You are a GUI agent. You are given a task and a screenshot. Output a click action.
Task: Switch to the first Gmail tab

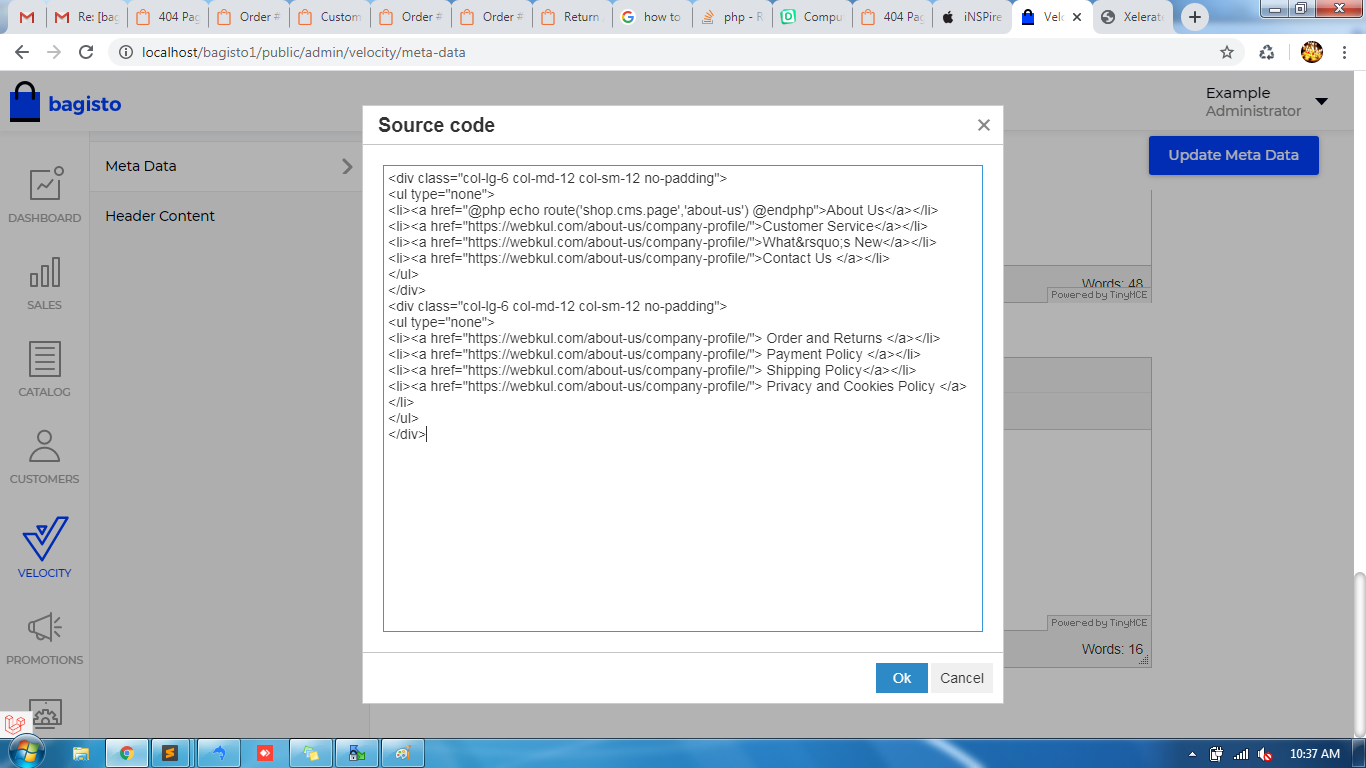27,17
